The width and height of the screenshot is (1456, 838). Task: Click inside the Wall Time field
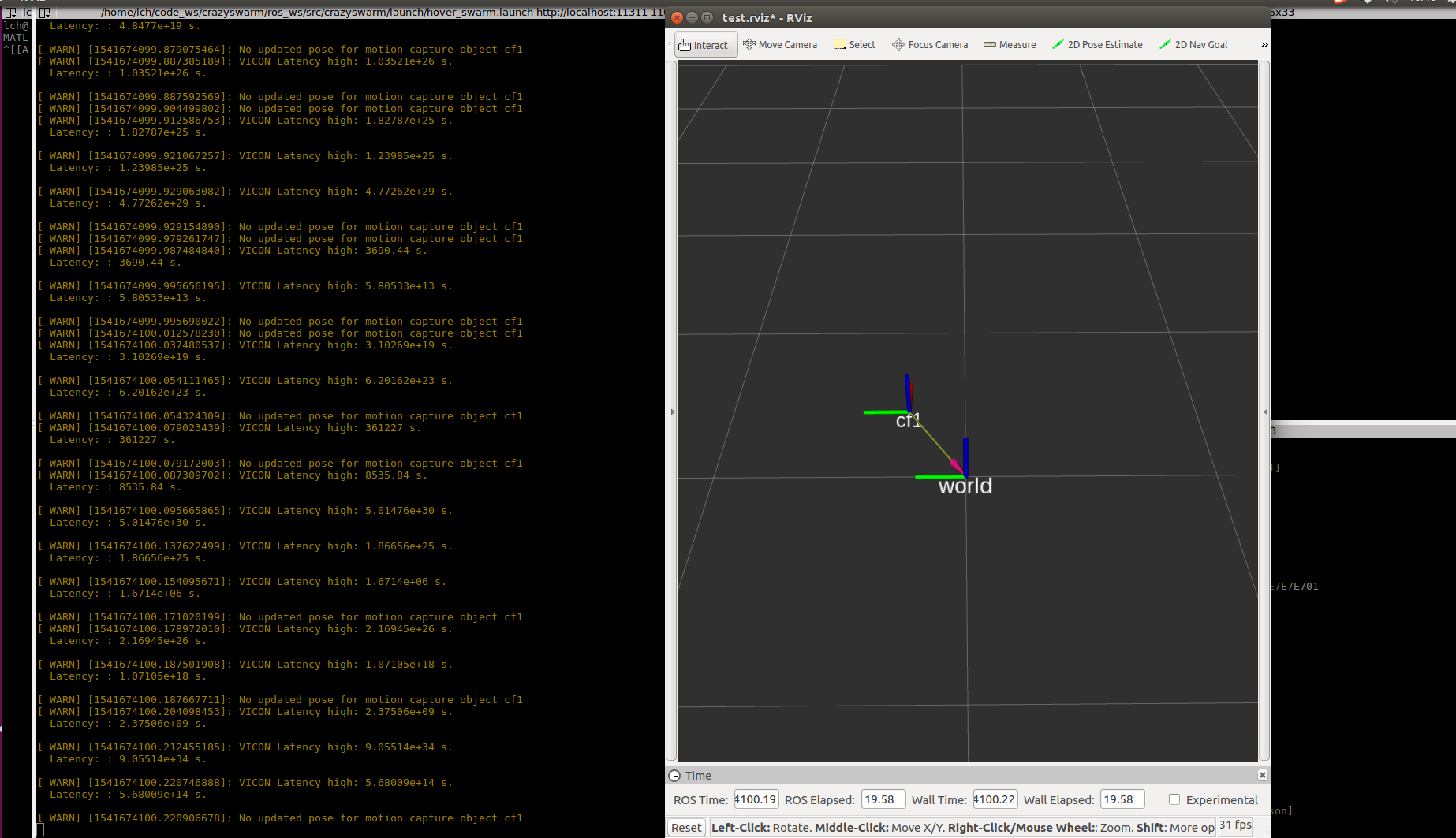tap(995, 799)
